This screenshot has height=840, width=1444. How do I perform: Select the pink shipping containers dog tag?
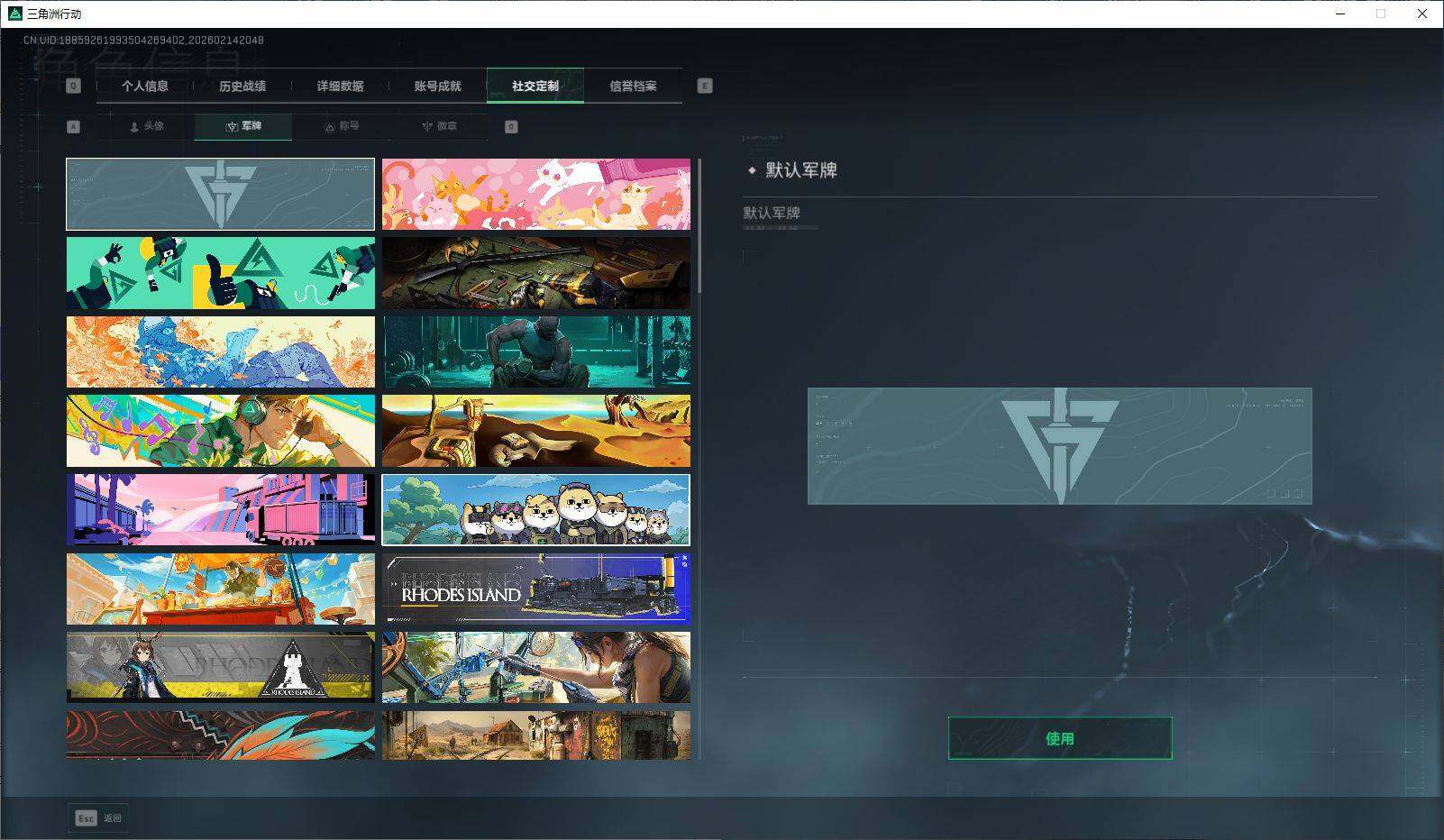point(221,510)
